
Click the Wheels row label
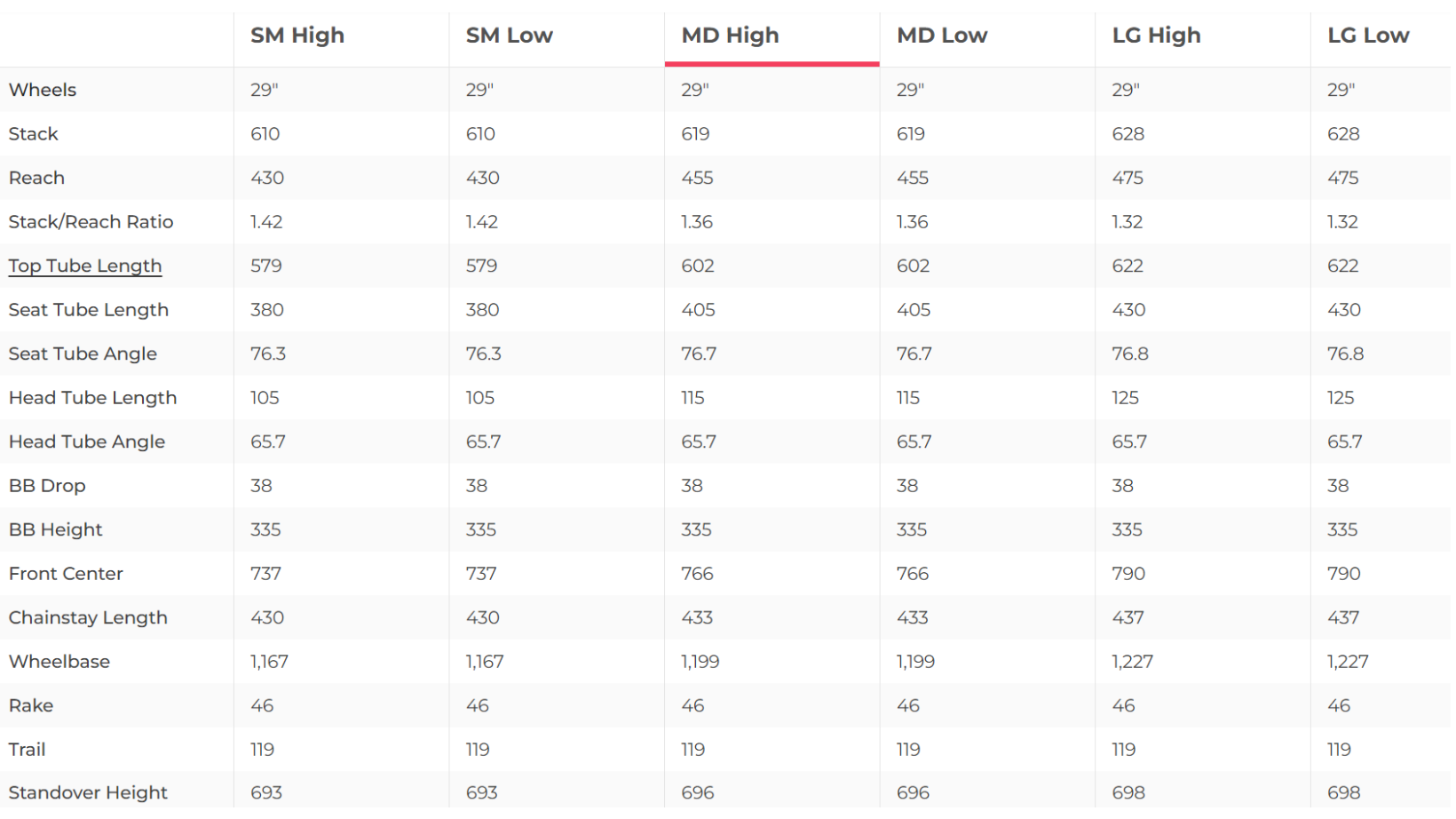coord(43,90)
